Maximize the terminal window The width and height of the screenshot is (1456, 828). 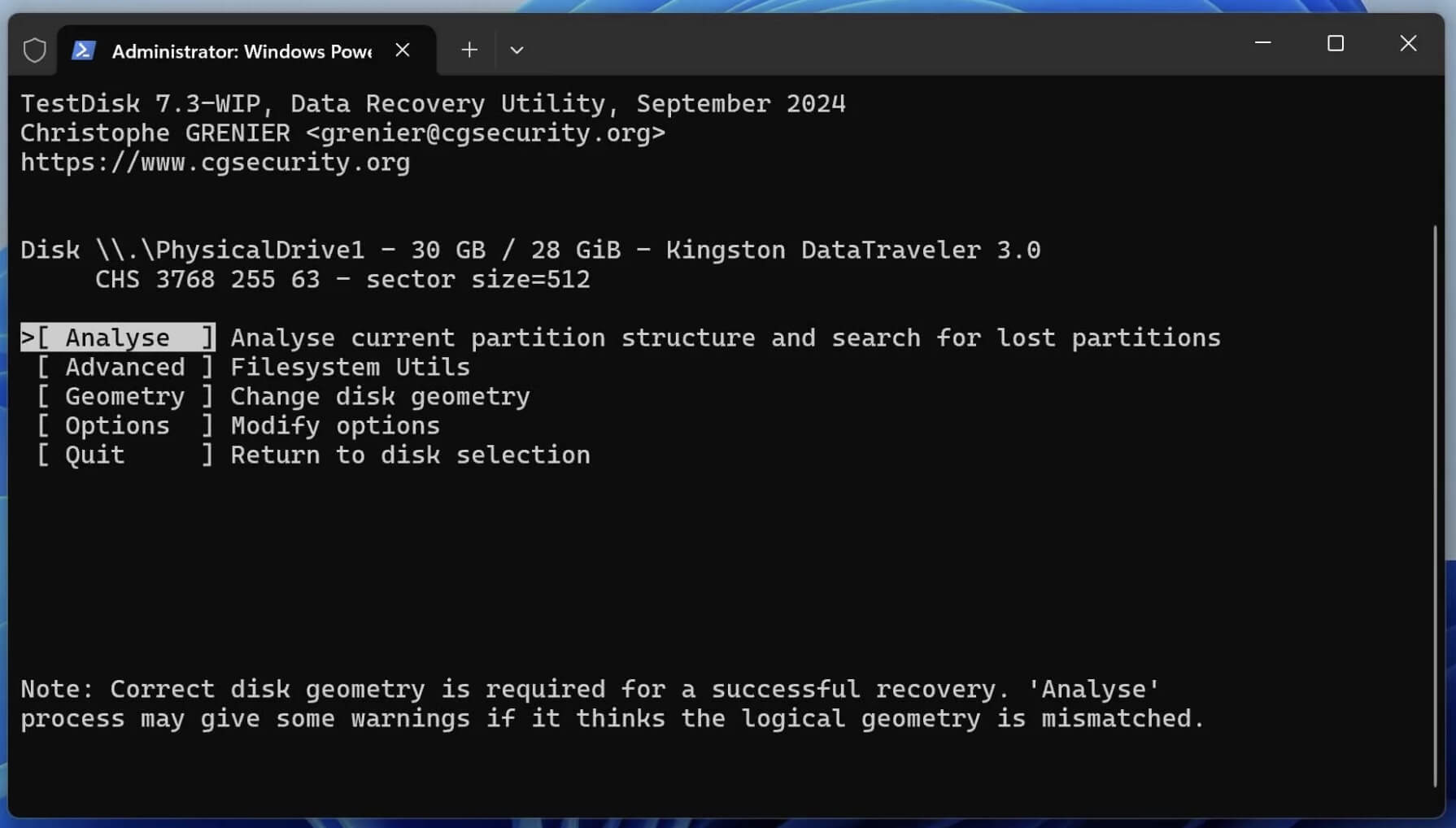(x=1335, y=43)
